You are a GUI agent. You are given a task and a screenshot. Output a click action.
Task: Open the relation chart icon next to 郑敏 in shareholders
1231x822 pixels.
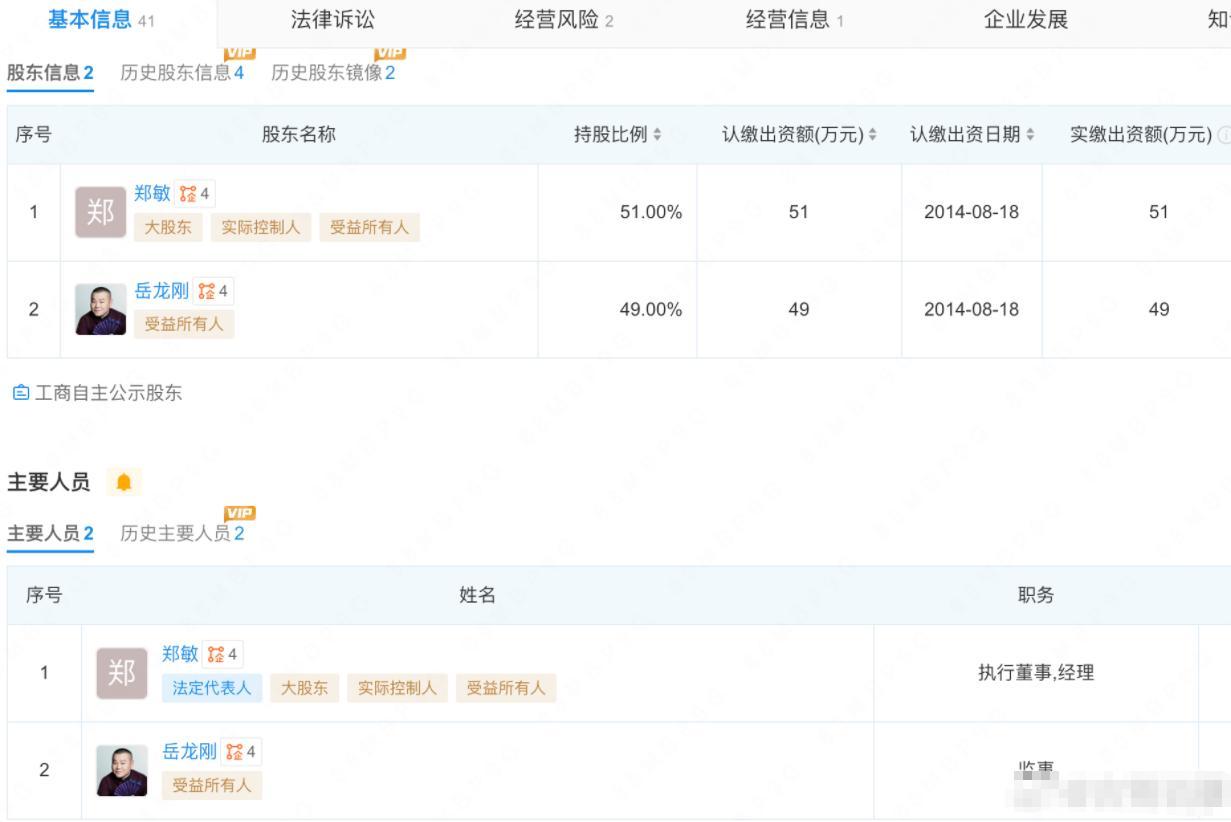click(194, 193)
